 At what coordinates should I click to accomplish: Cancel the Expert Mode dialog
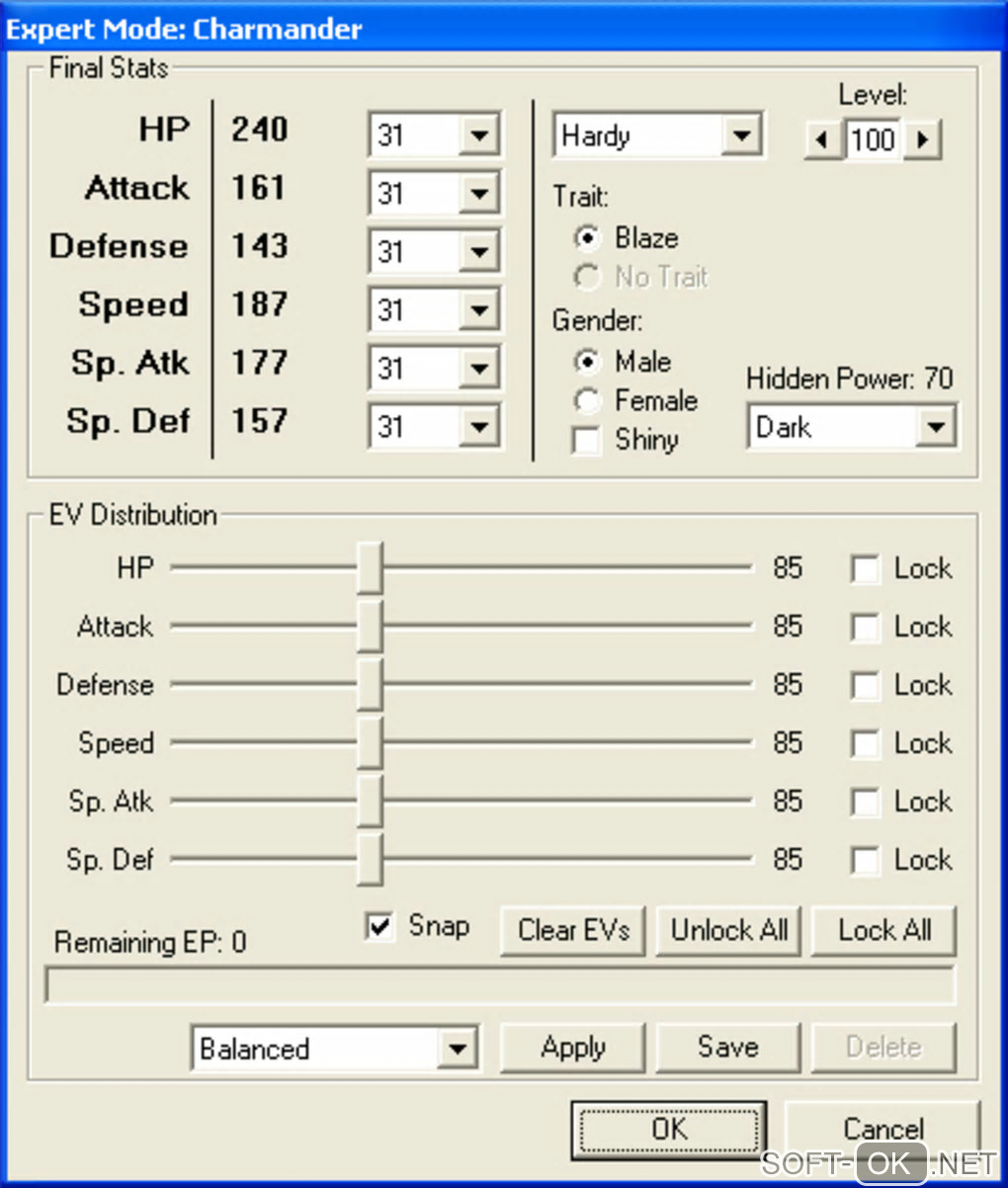882,1129
